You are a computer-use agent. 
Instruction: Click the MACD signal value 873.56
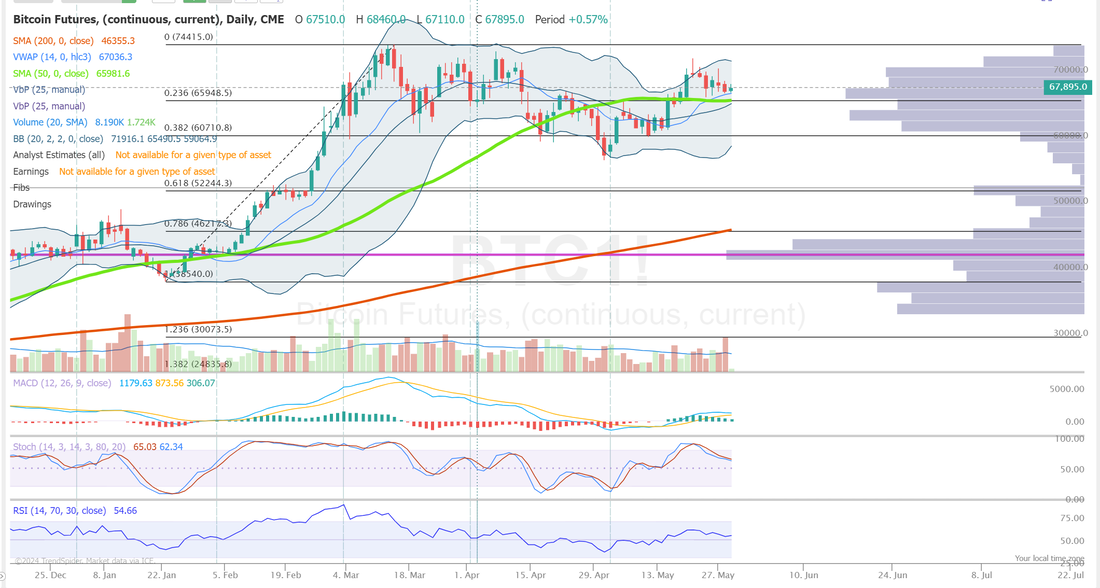click(x=169, y=383)
